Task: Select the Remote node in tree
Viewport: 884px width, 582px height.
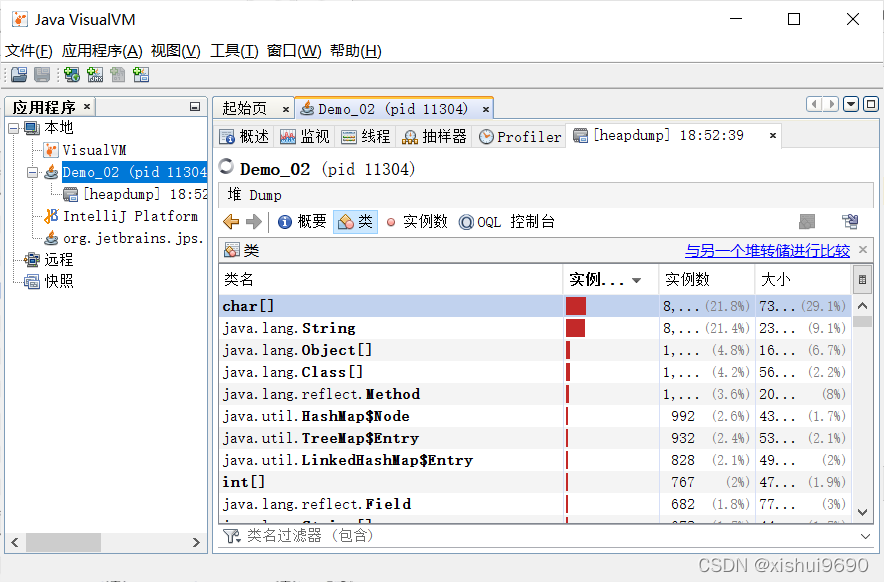Action: click(59, 260)
